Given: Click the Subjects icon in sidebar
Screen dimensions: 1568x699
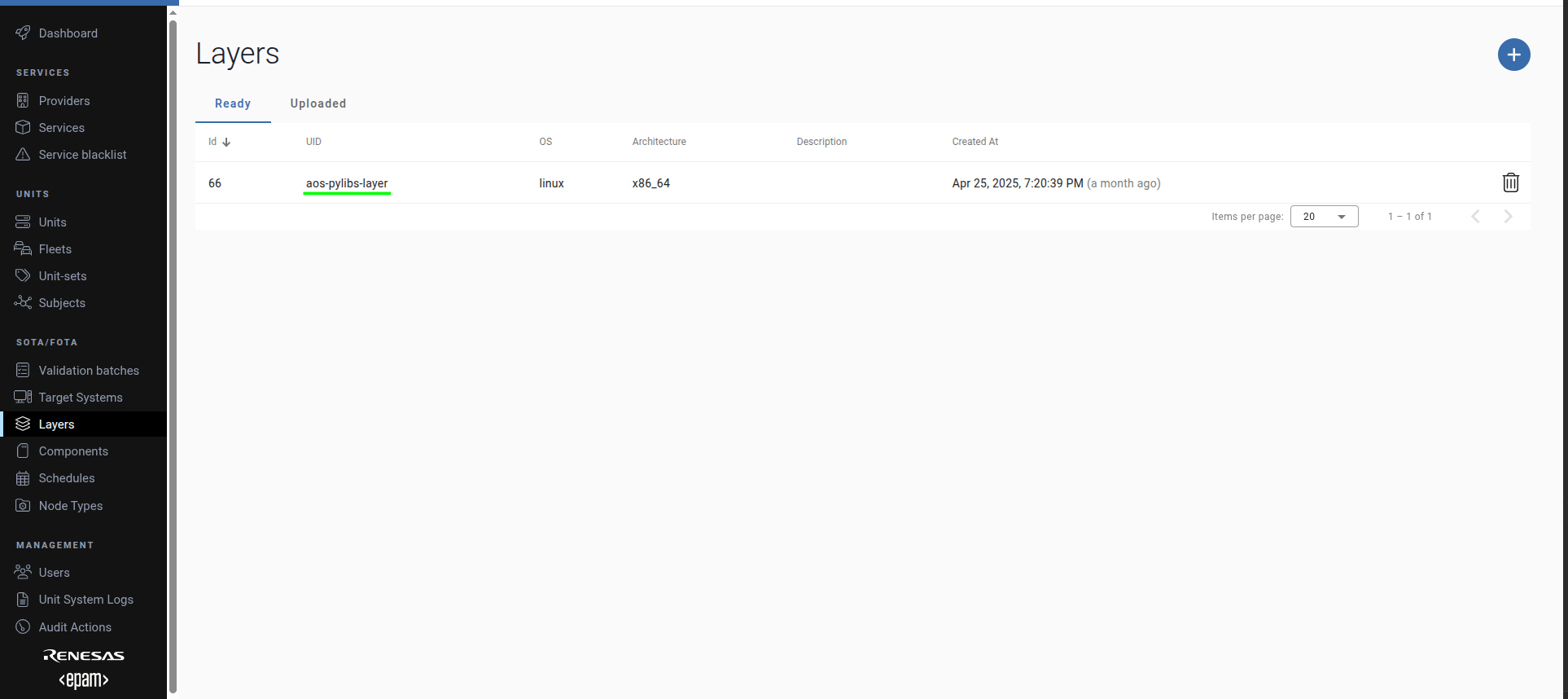Looking at the screenshot, I should tap(23, 302).
